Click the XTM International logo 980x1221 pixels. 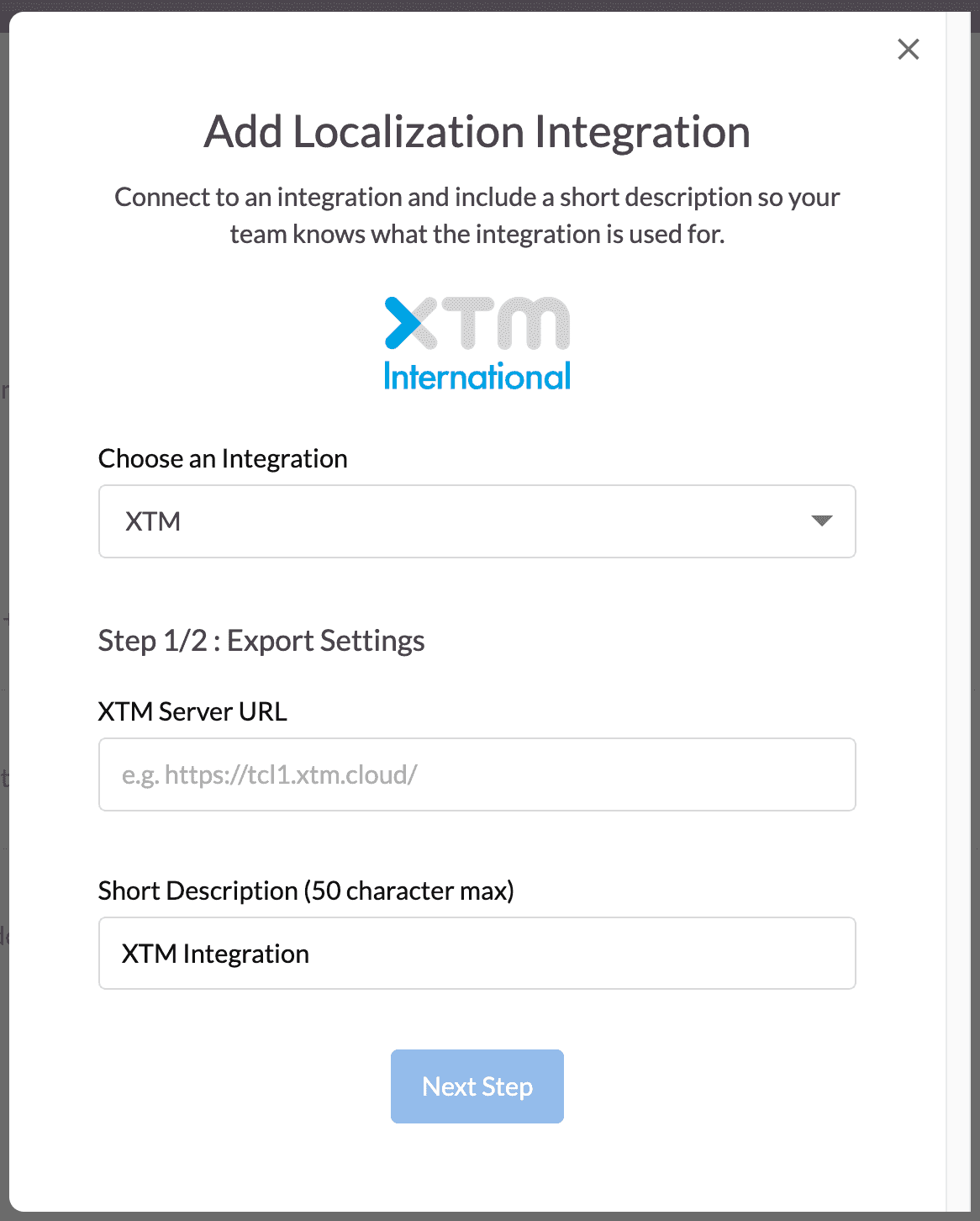[477, 343]
